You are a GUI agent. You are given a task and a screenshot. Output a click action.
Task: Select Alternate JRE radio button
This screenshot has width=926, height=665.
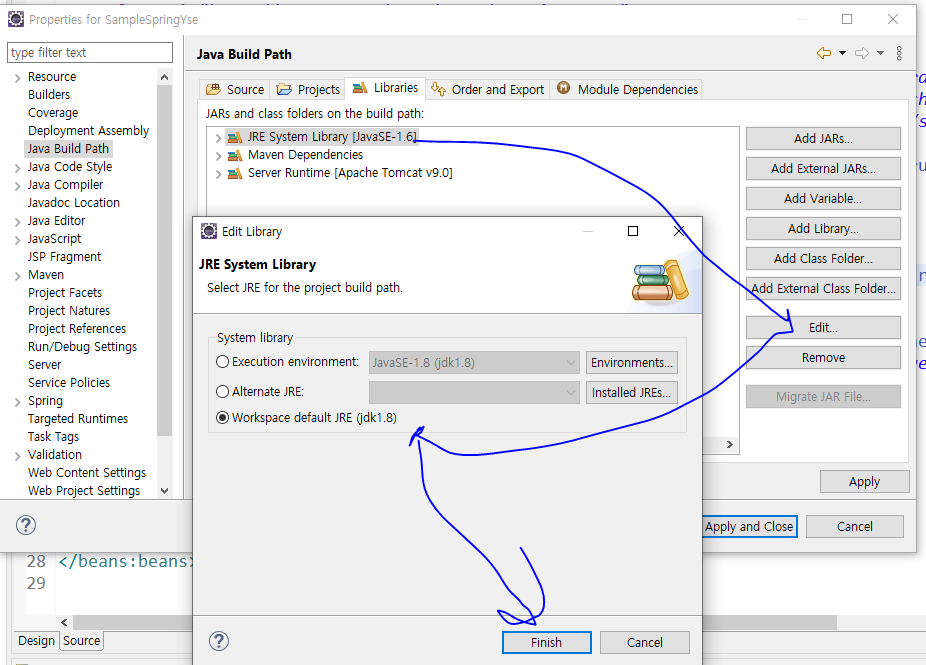pos(223,392)
